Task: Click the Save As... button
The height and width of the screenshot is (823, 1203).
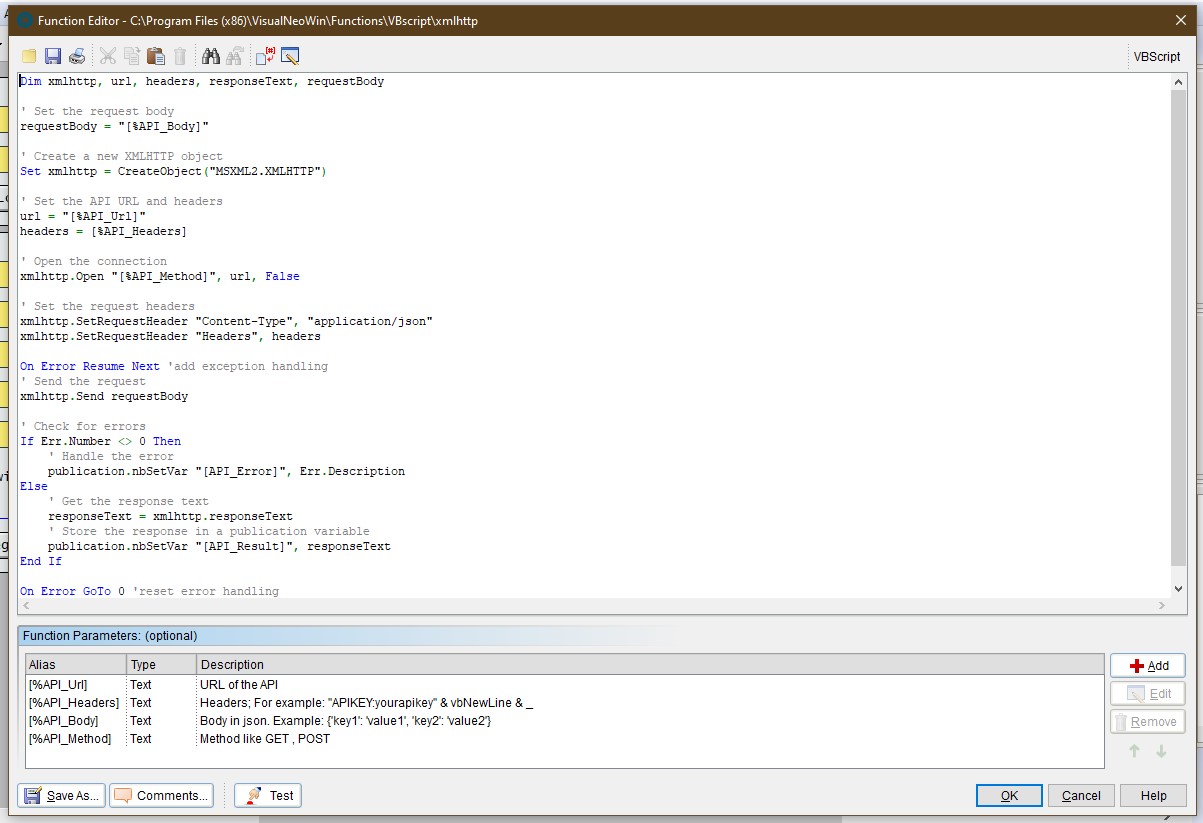Action: pos(62,795)
